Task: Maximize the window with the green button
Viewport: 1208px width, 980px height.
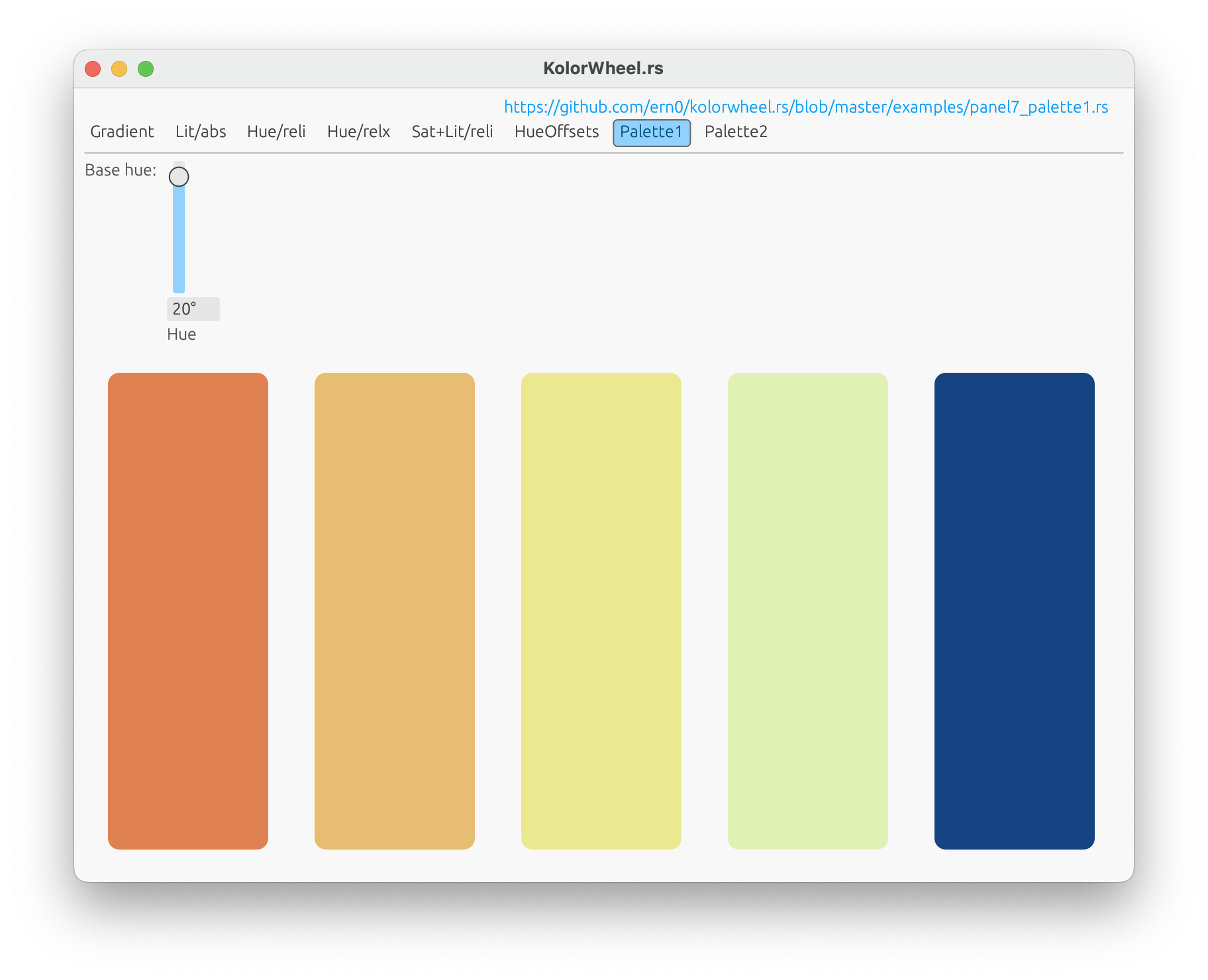Action: tap(146, 69)
